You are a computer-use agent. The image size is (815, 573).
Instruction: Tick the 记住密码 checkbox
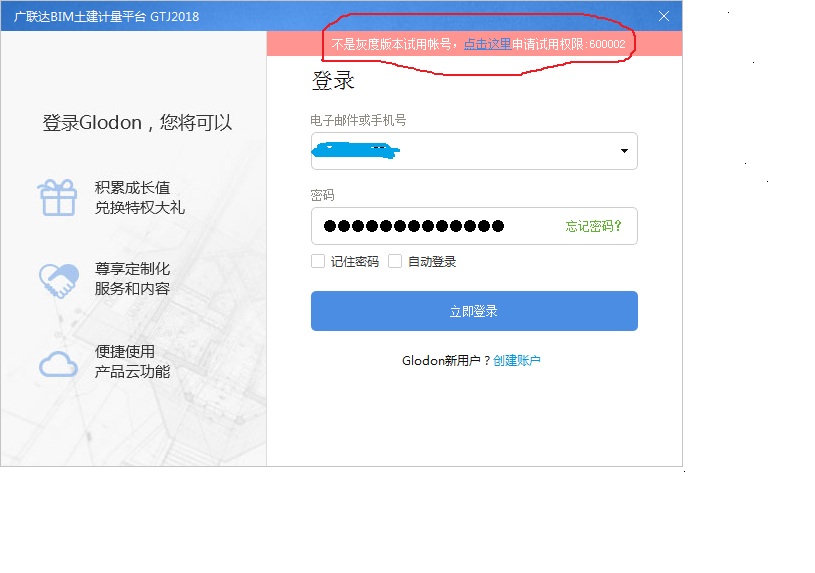pos(318,261)
